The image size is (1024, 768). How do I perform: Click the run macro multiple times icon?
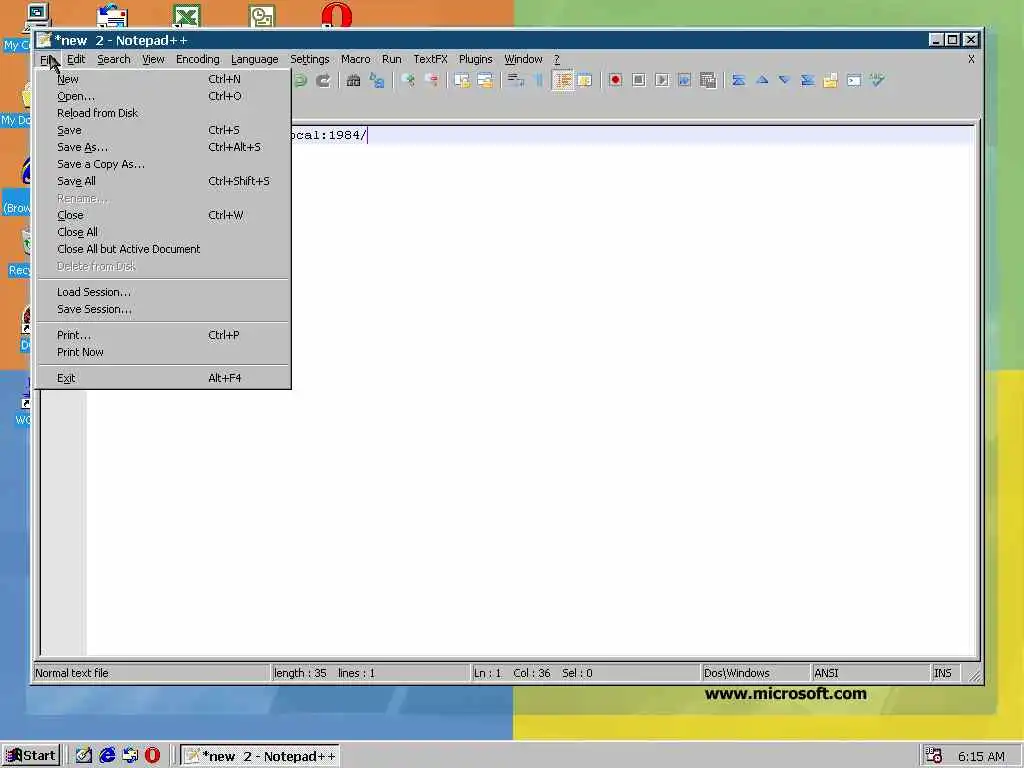684,80
